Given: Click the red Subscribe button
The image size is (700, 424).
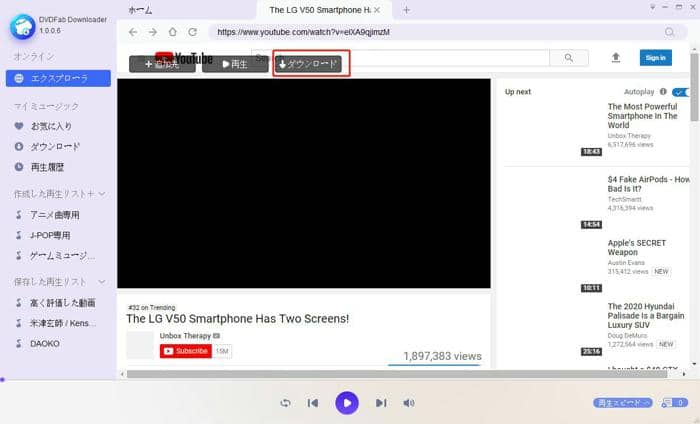Looking at the screenshot, I should point(185,351).
